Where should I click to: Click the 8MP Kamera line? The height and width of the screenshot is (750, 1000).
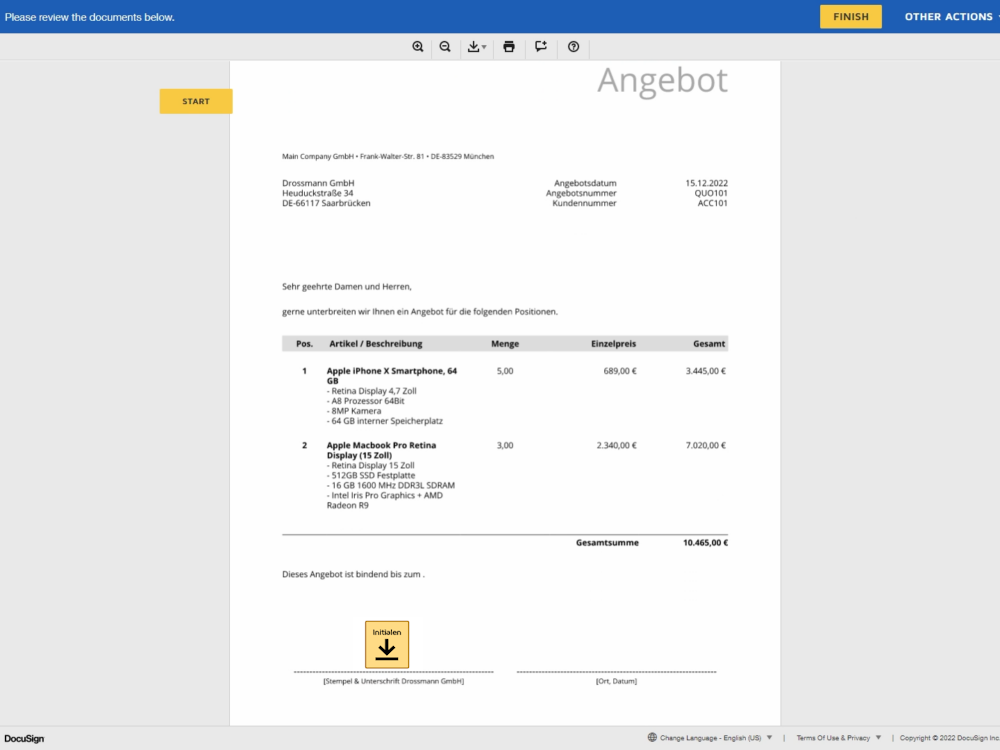(x=354, y=411)
